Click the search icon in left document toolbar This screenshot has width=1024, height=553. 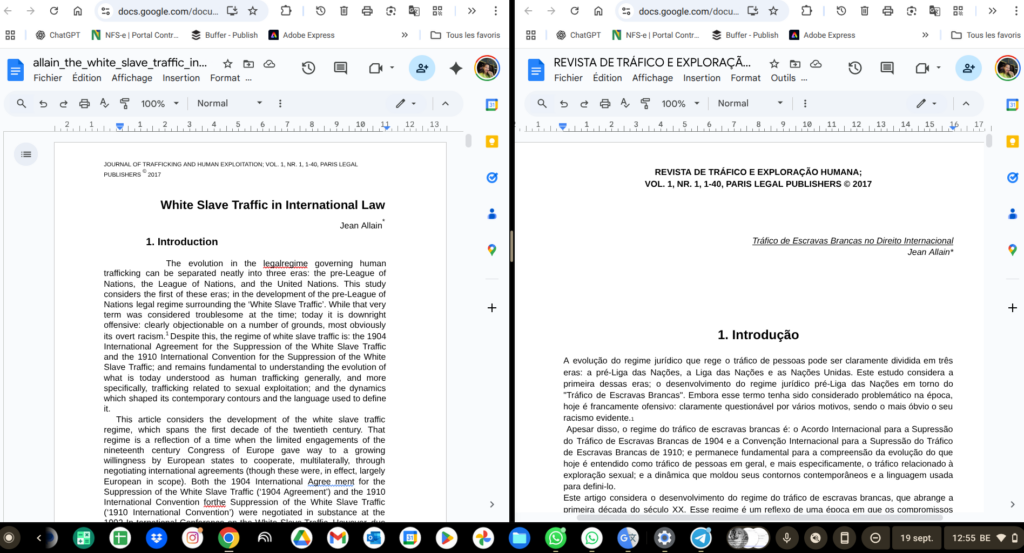pyautogui.click(x=22, y=103)
